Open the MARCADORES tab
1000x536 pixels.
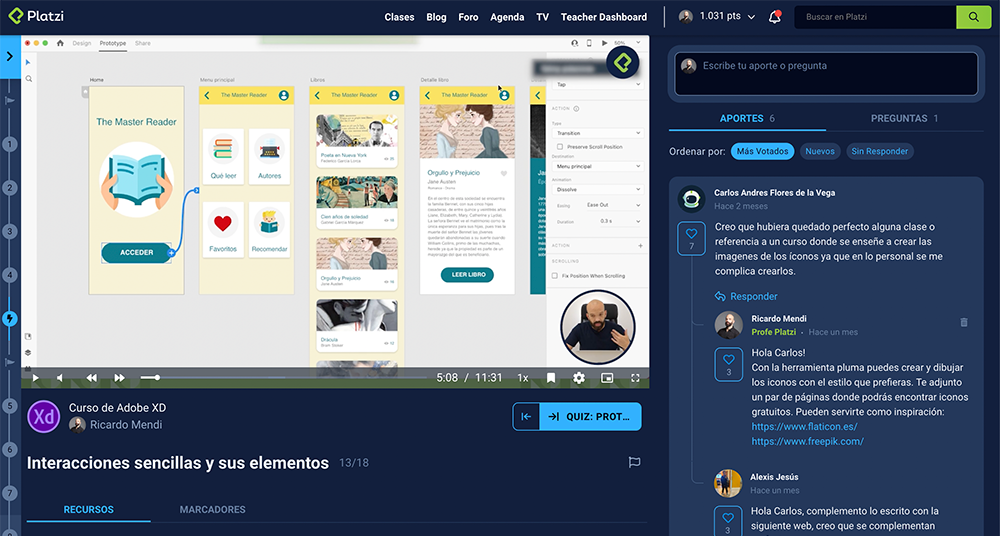pos(212,510)
